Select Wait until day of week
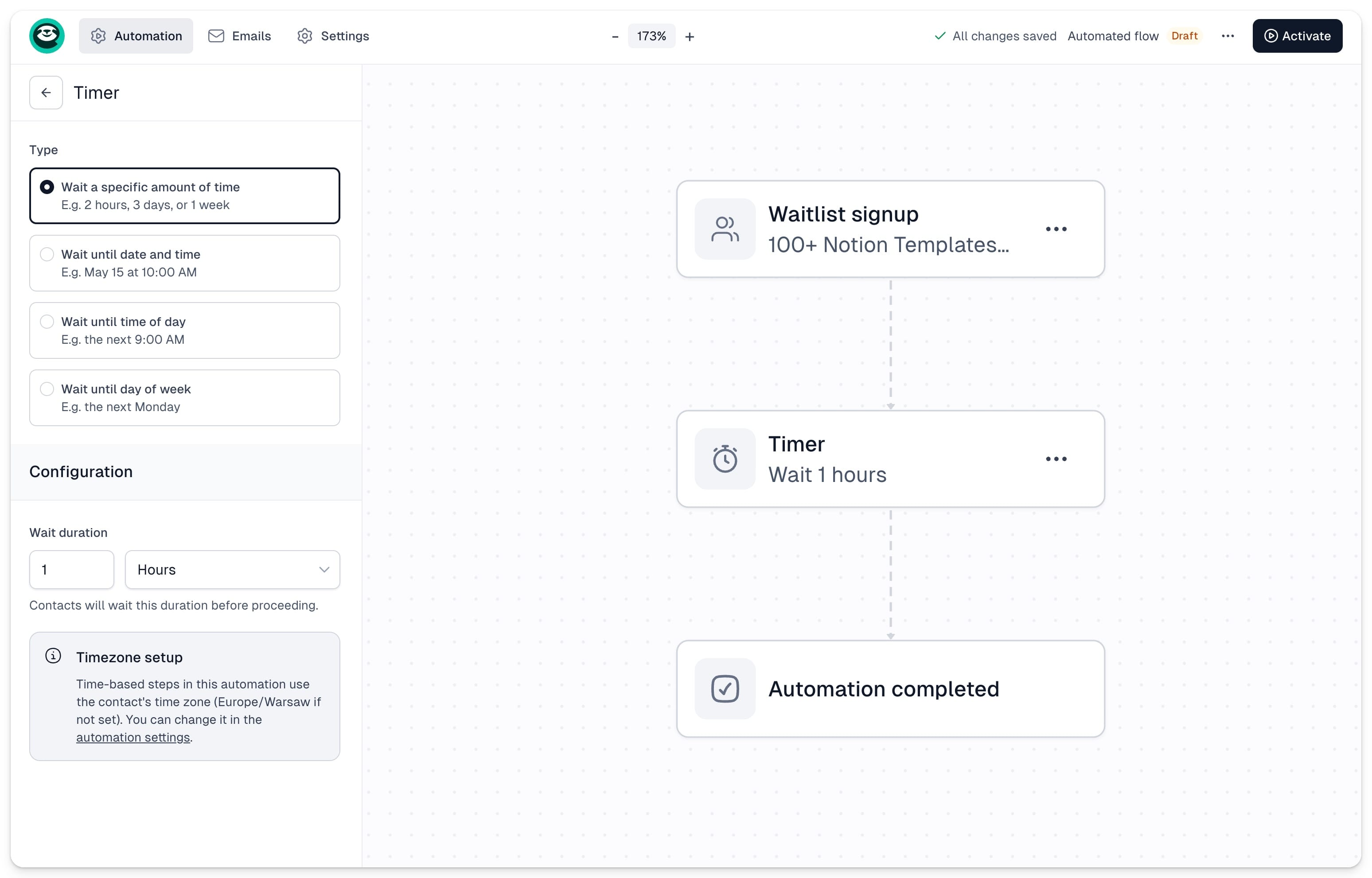 click(x=185, y=397)
